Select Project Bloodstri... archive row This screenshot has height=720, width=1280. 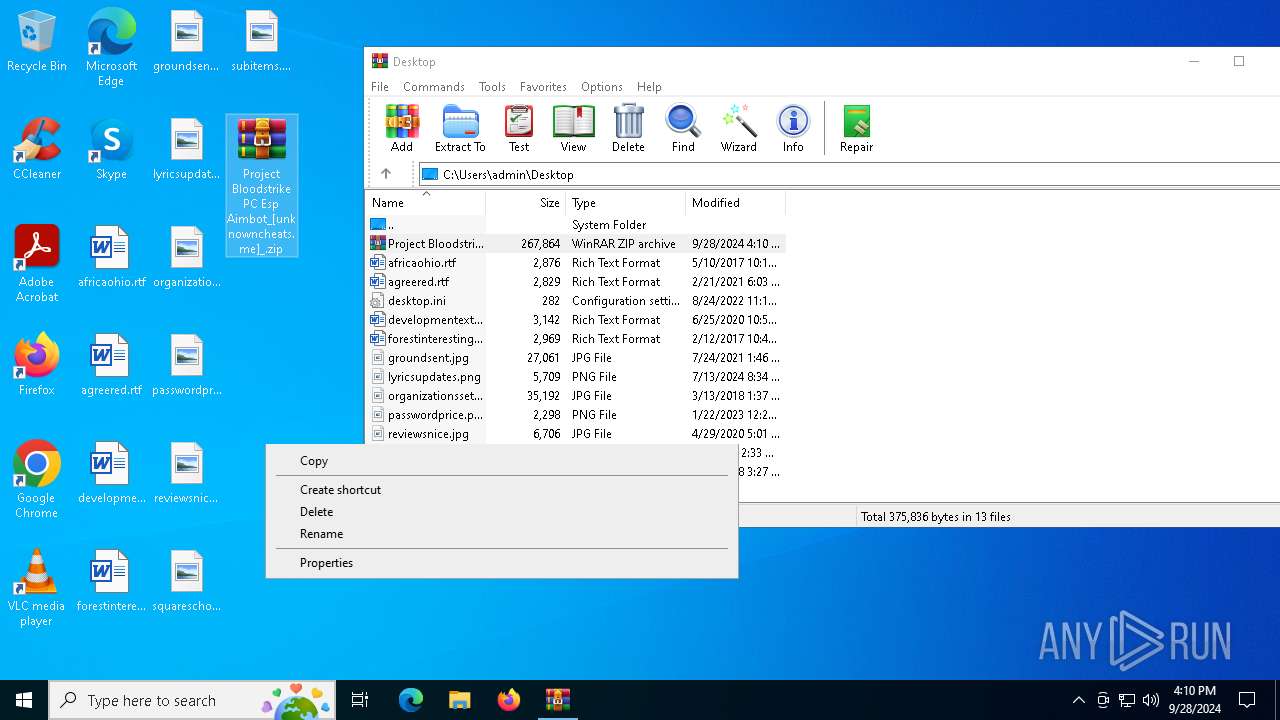click(576, 244)
